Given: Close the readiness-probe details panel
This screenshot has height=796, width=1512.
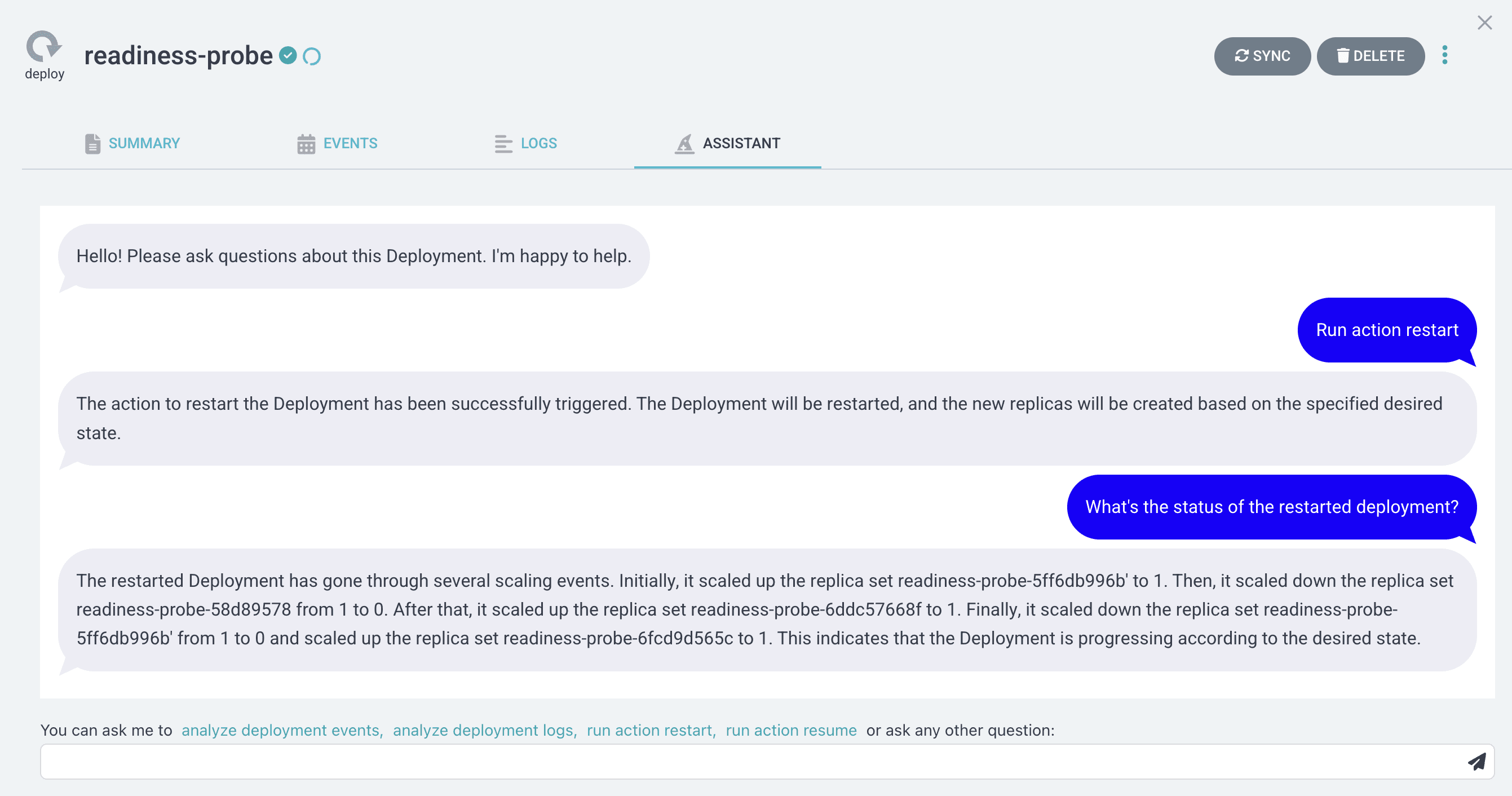Looking at the screenshot, I should pyautogui.click(x=1484, y=23).
